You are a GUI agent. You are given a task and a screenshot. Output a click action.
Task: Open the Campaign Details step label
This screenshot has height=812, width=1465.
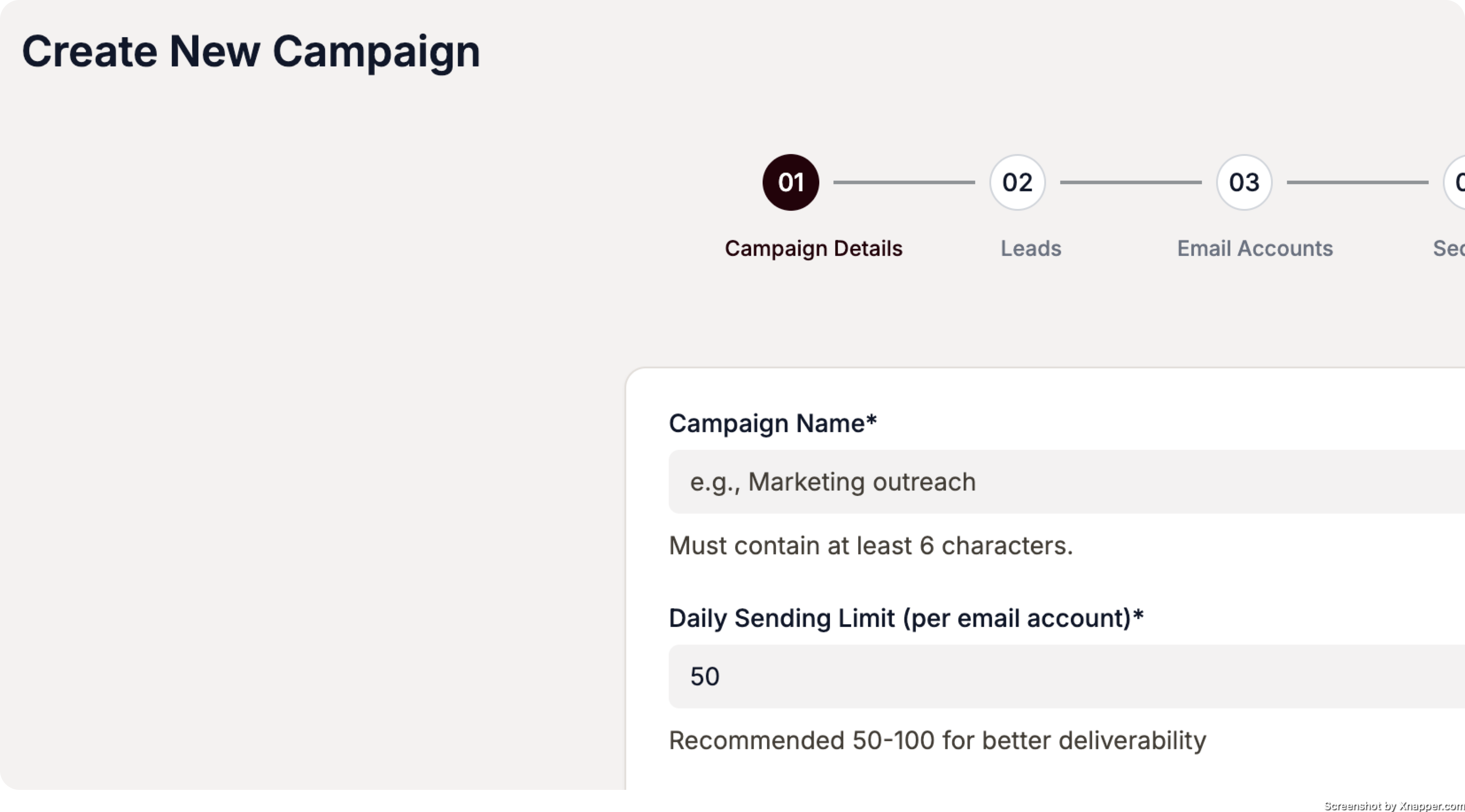[813, 248]
